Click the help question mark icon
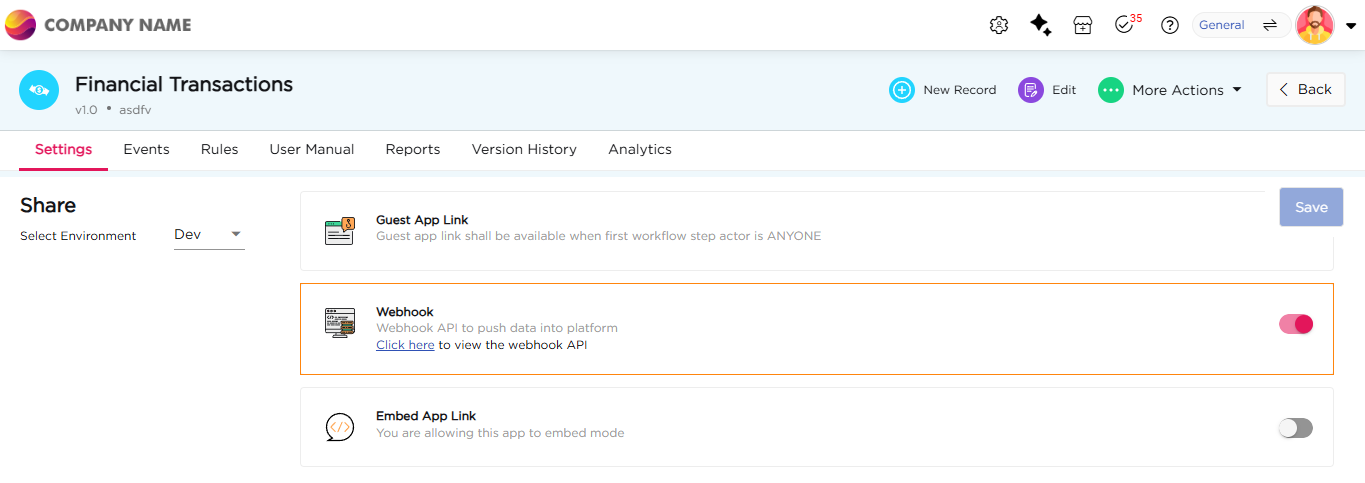This screenshot has height=483, width=1365. tap(1169, 26)
